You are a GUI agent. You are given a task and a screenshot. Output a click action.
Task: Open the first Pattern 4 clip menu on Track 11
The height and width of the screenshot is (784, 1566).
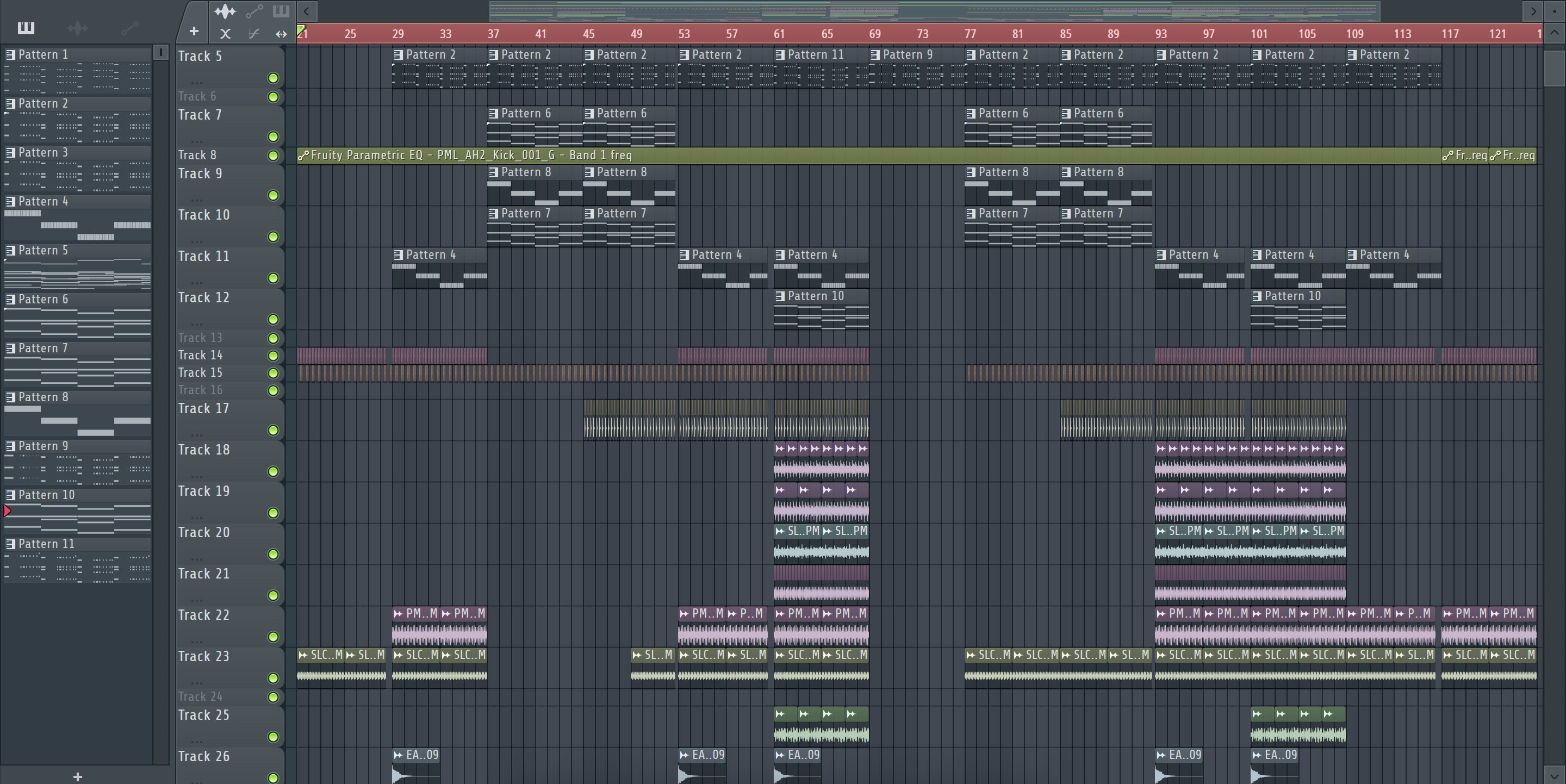click(x=398, y=255)
